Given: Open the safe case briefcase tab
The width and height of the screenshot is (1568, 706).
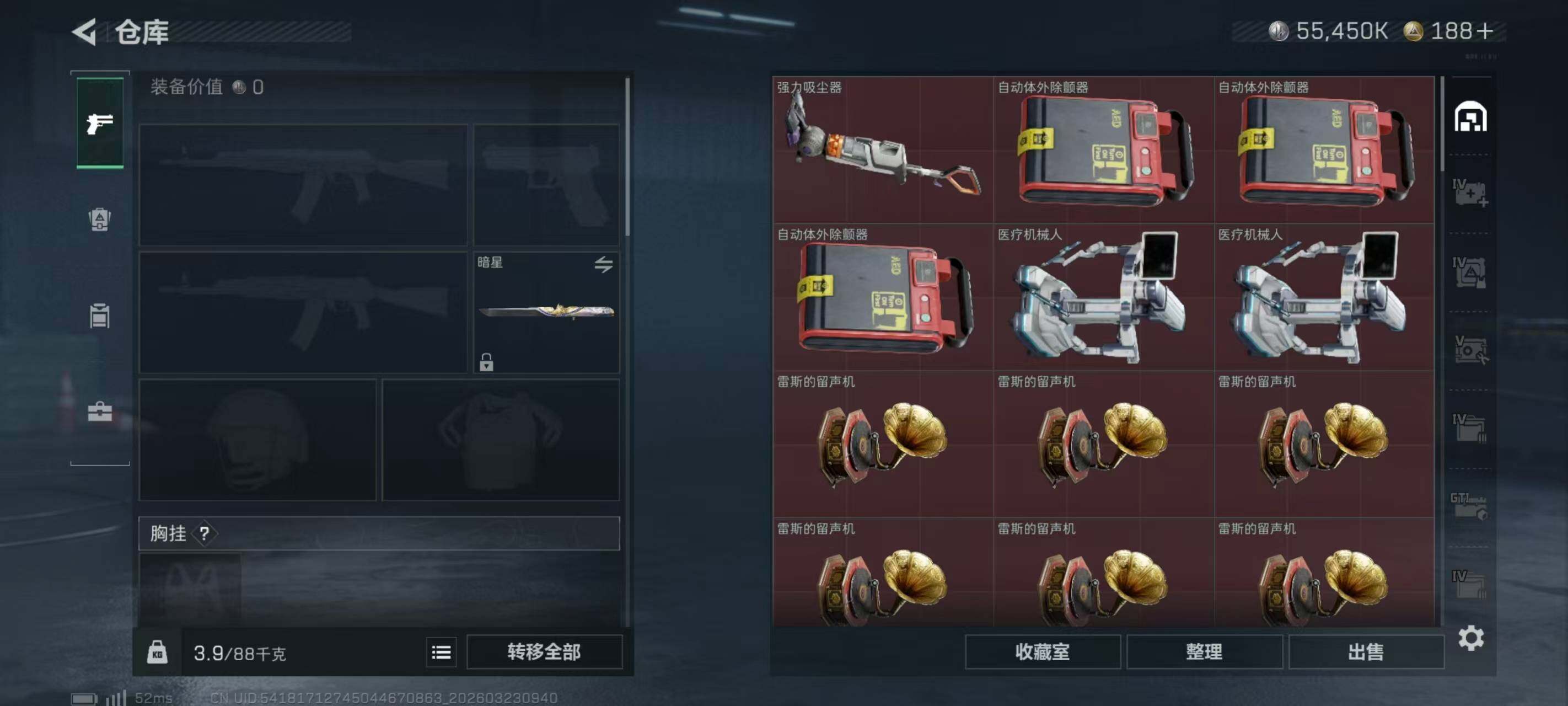Looking at the screenshot, I should click(x=100, y=412).
